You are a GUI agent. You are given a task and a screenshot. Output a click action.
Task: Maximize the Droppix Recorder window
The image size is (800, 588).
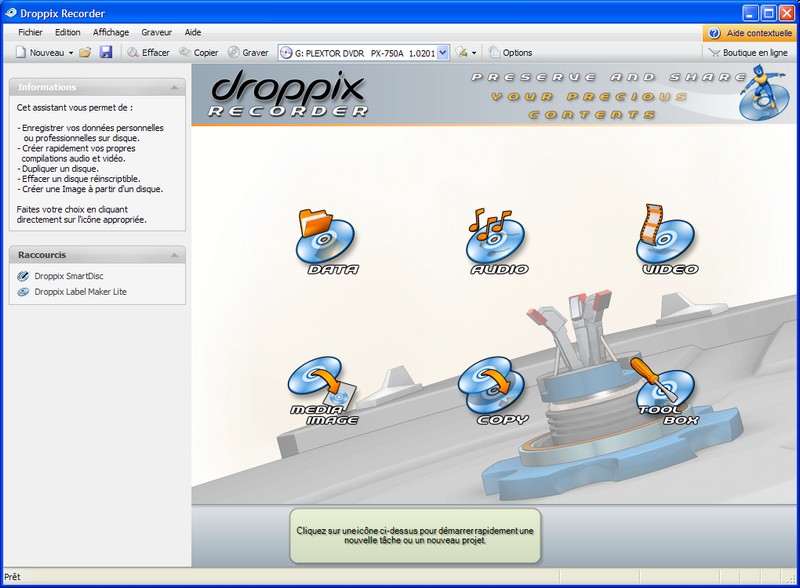pos(768,13)
